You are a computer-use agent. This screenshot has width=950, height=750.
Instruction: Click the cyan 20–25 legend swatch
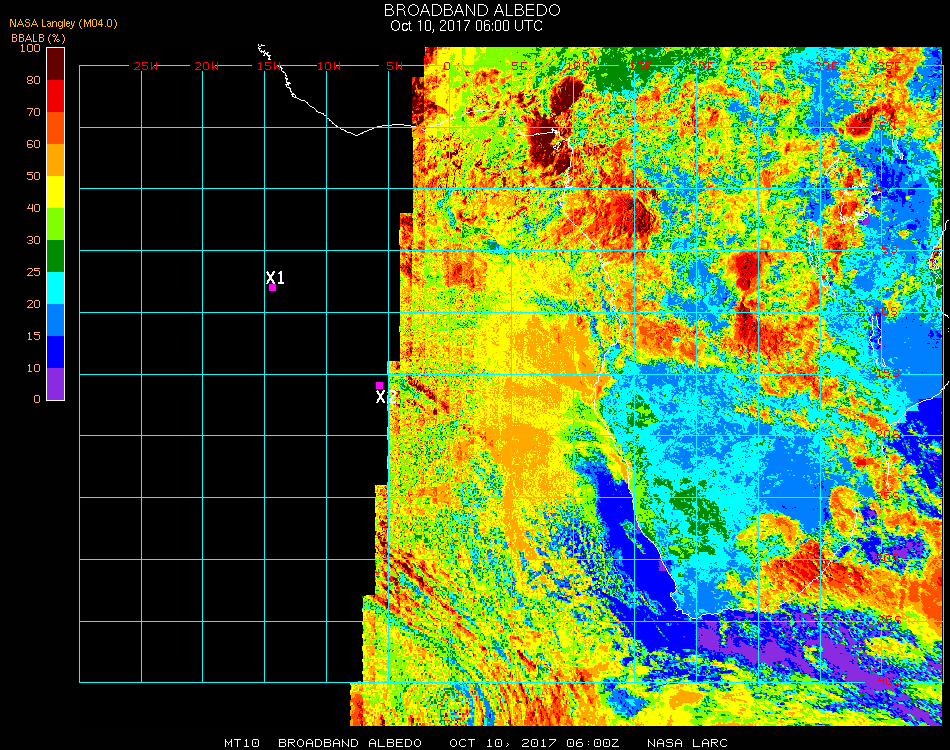click(x=56, y=288)
